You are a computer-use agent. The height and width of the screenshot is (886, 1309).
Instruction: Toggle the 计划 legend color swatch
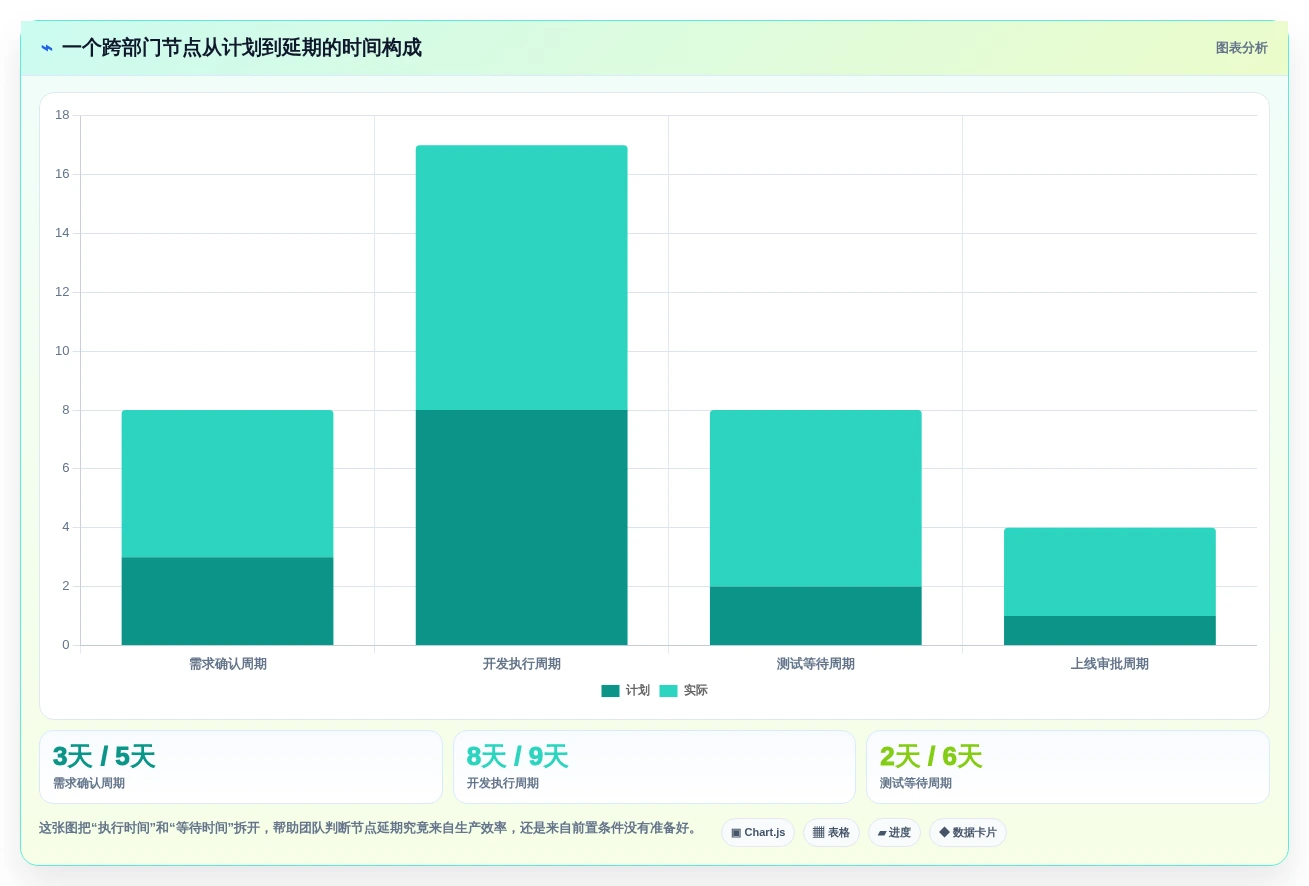tap(610, 691)
